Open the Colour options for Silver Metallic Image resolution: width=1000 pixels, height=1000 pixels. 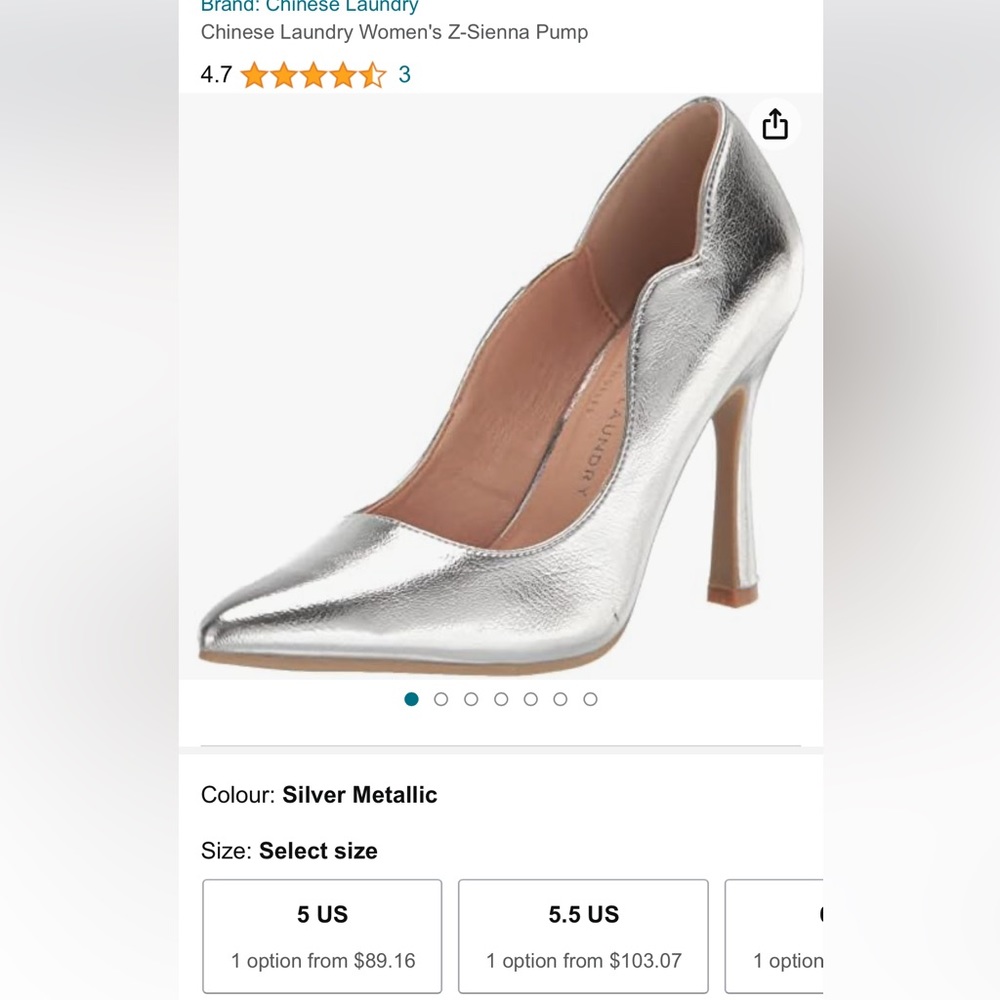pyautogui.click(x=359, y=795)
